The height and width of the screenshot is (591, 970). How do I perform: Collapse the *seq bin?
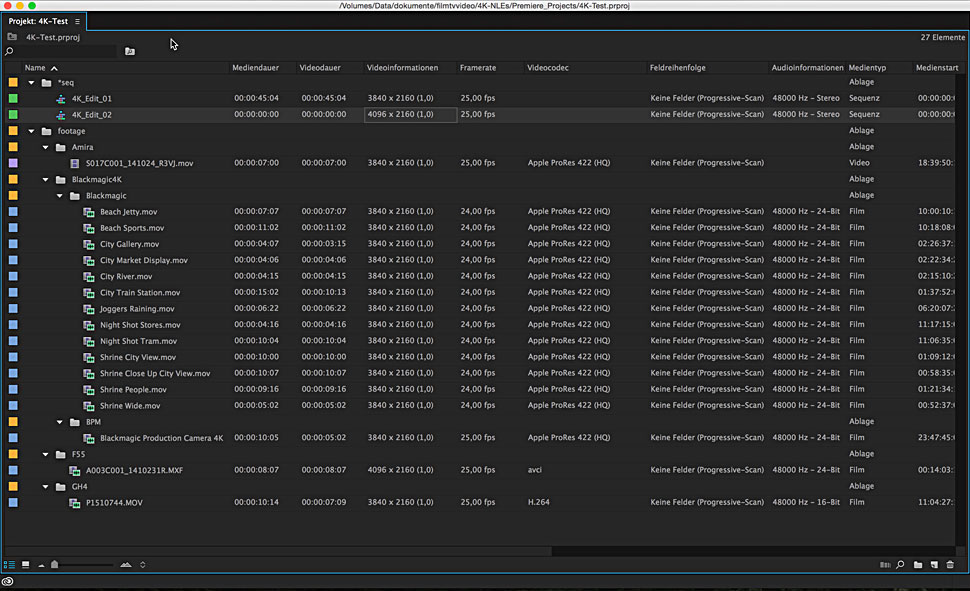(32, 83)
